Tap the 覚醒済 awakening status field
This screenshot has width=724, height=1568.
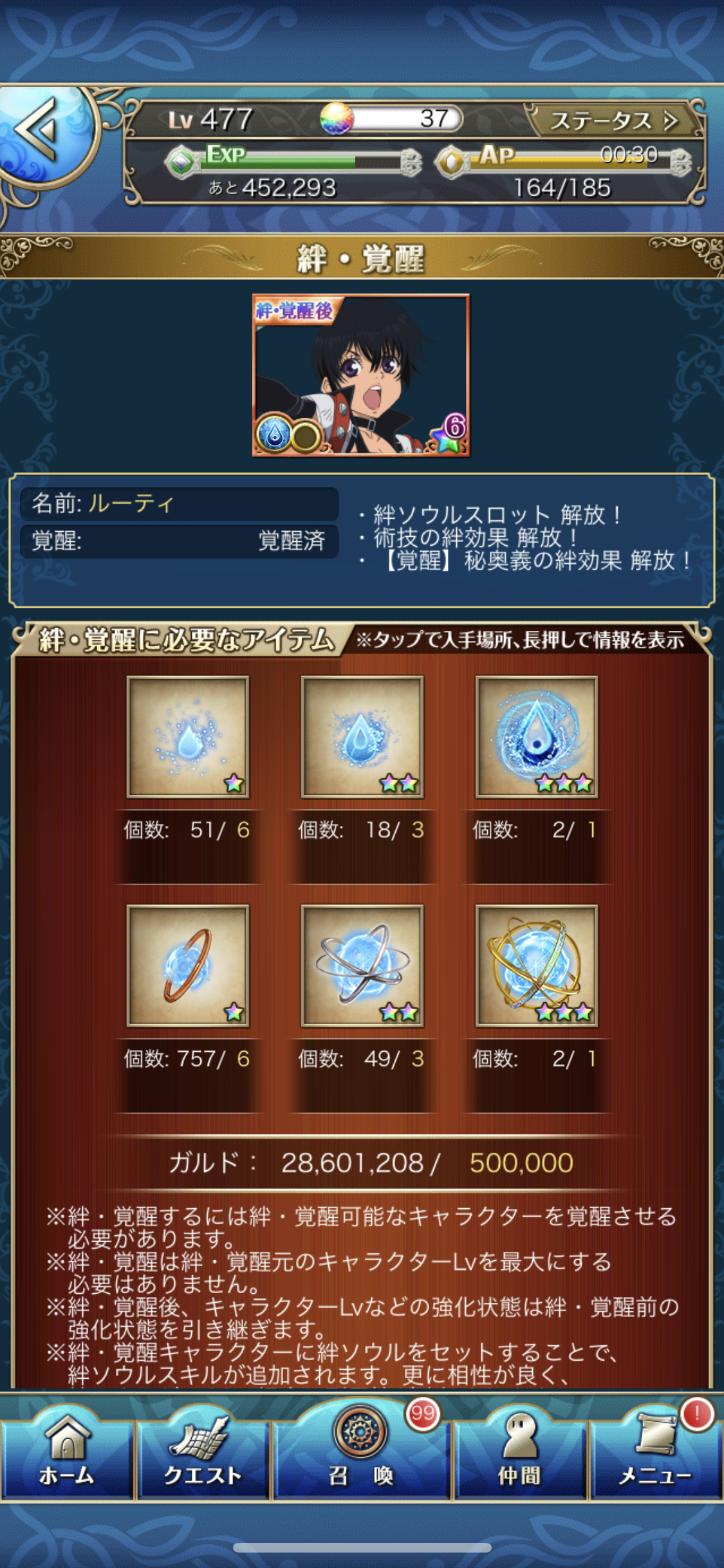(x=179, y=541)
